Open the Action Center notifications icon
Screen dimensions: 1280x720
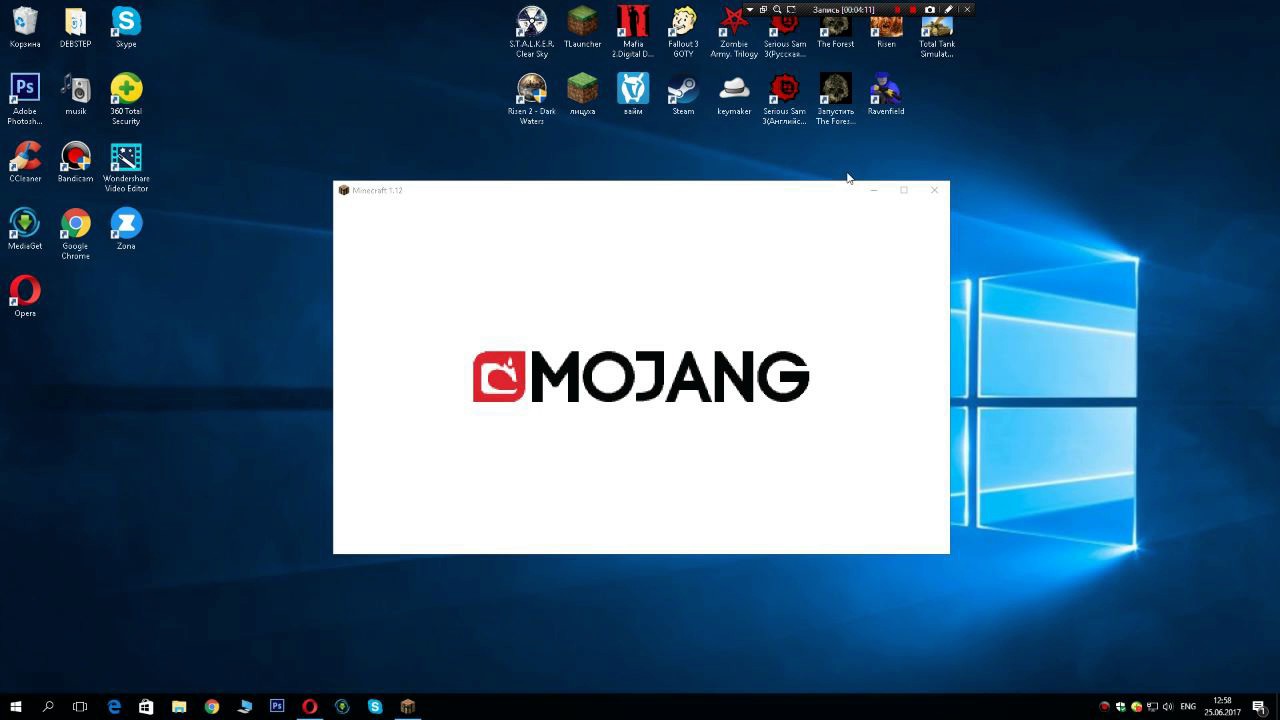pos(1260,707)
